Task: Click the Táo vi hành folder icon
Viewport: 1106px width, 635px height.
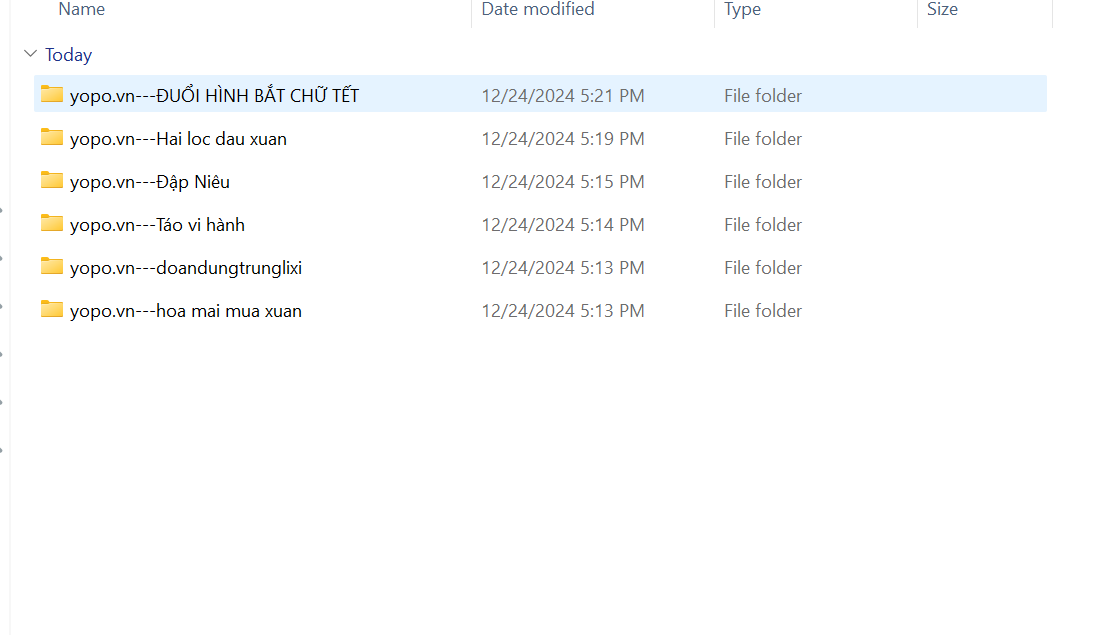Action: coord(52,224)
